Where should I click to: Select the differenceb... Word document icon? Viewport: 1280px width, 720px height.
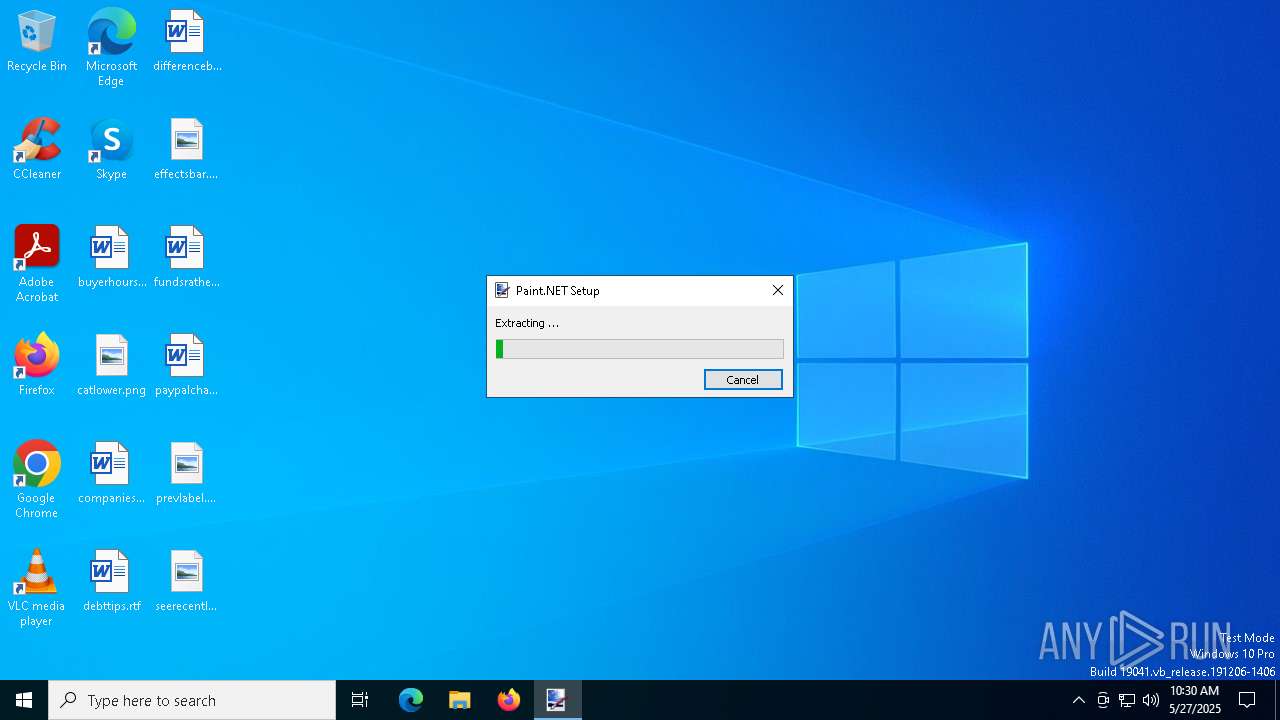tap(186, 42)
